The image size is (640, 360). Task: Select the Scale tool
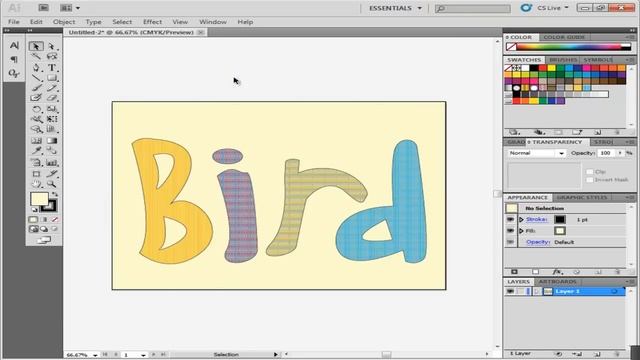point(51,109)
